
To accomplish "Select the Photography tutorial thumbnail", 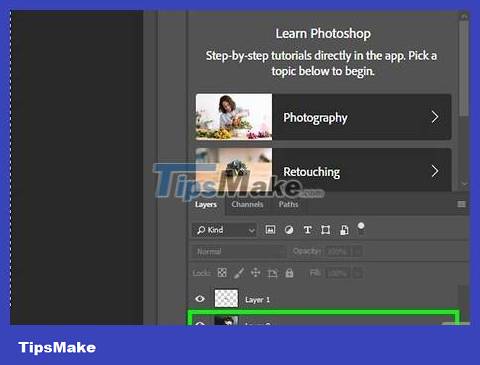I will click(234, 117).
